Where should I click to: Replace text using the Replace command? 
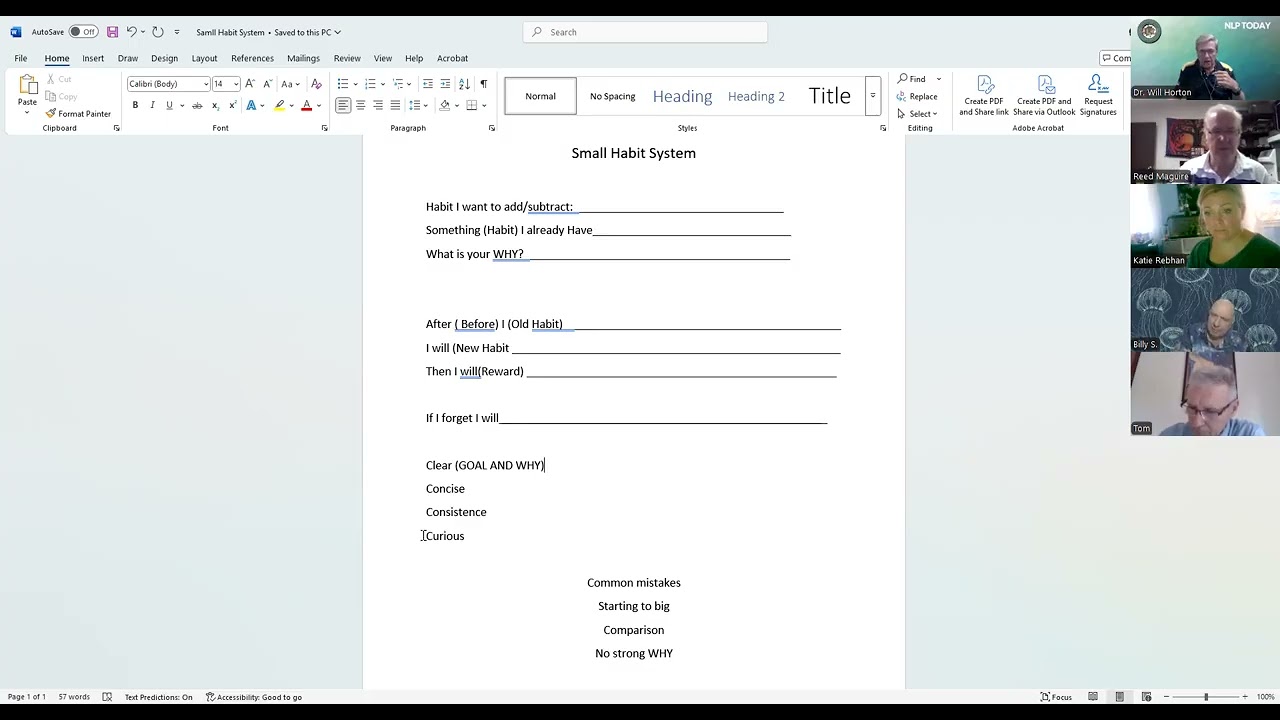pyautogui.click(x=917, y=97)
